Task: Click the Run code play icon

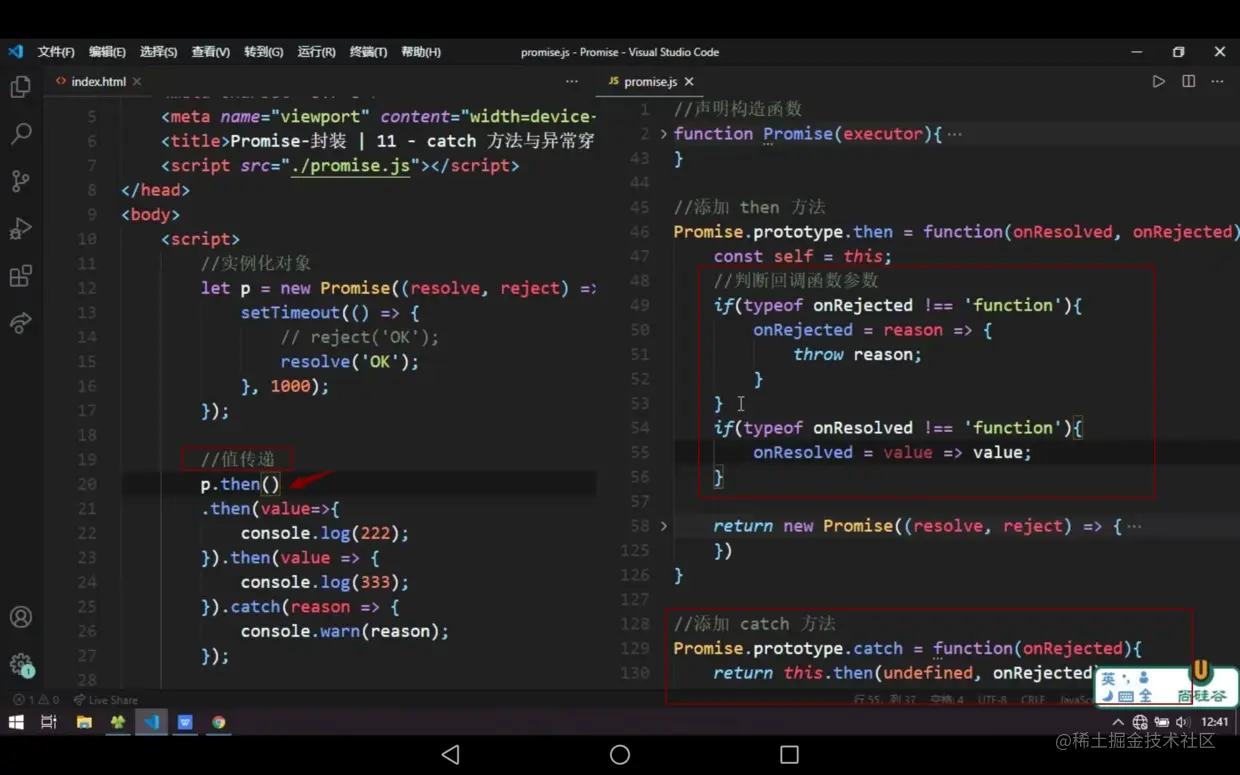Action: [x=1158, y=81]
